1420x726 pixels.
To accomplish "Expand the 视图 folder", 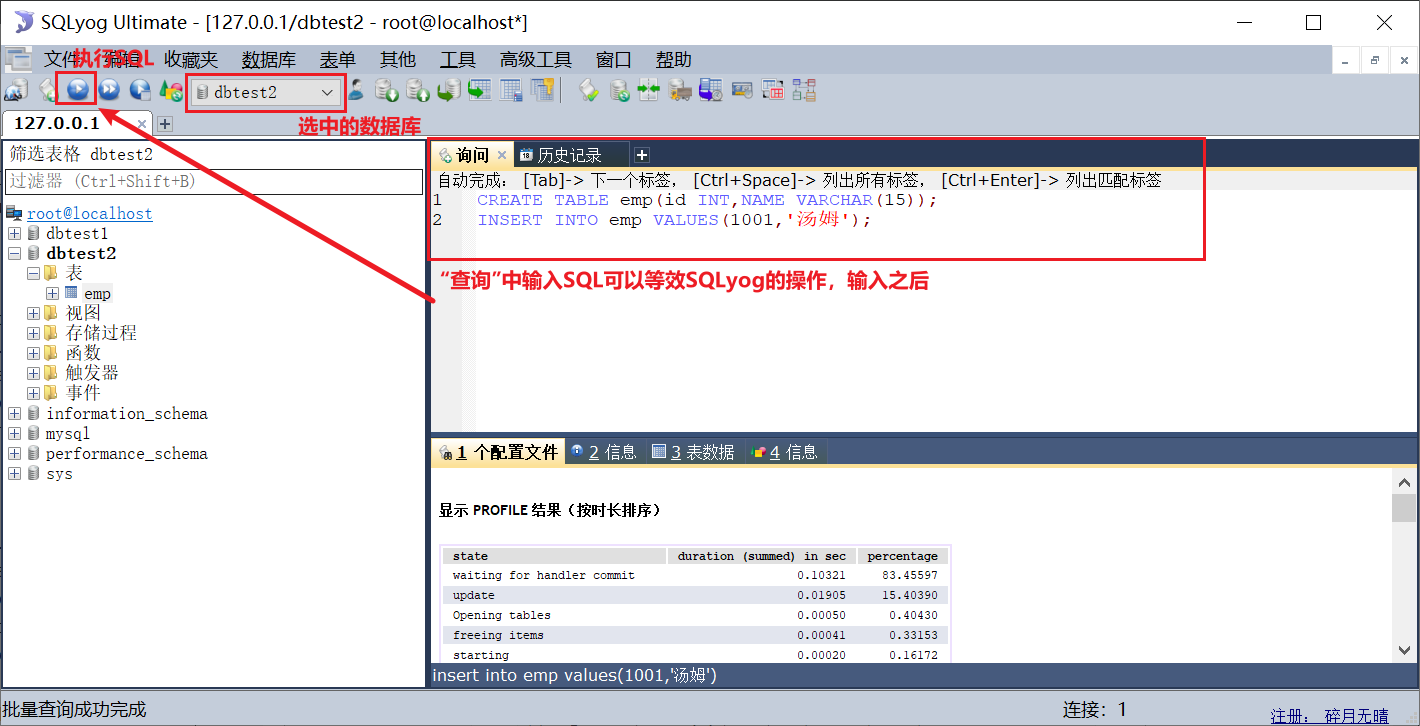I will [34, 313].
